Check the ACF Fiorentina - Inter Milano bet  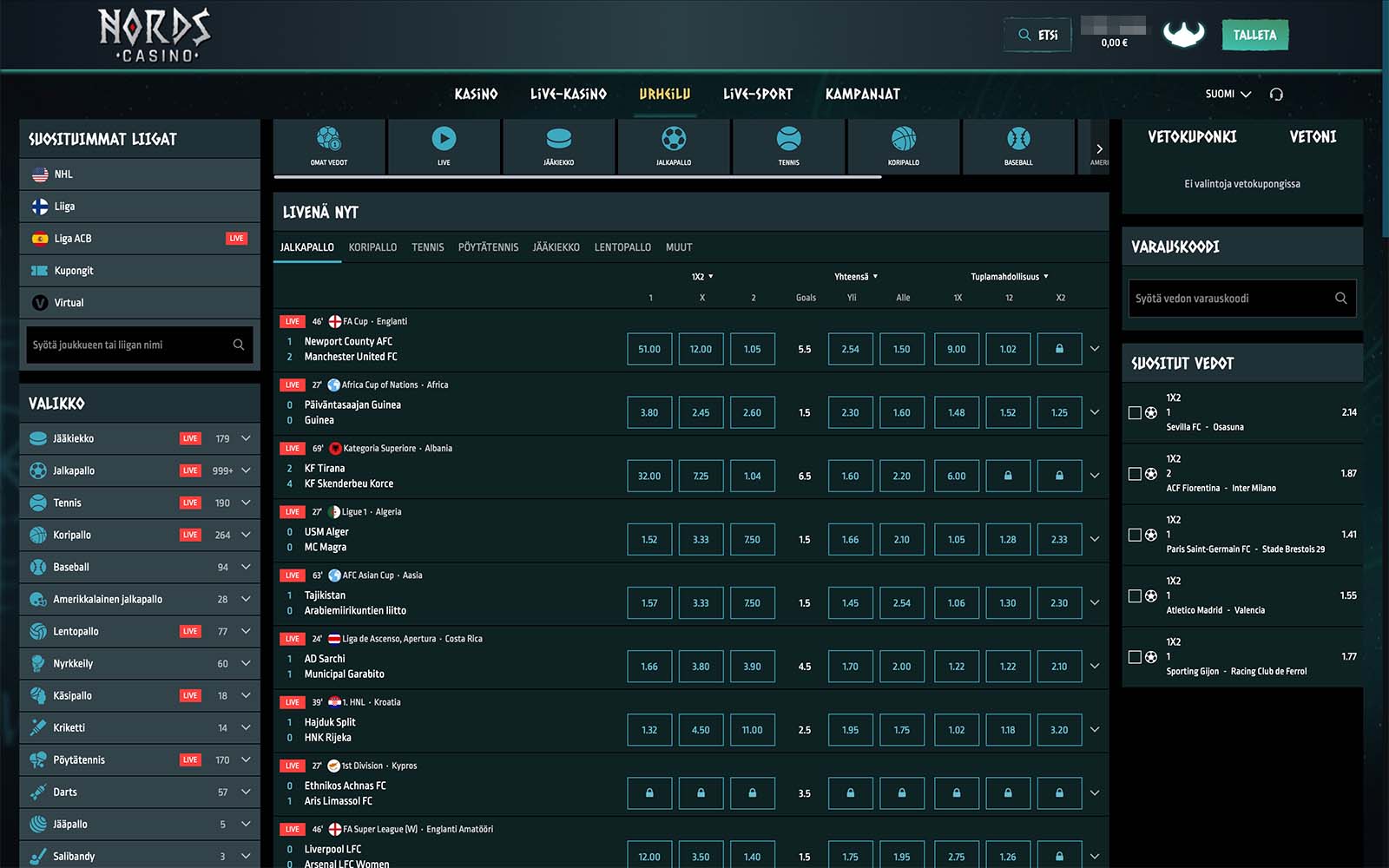click(1135, 474)
